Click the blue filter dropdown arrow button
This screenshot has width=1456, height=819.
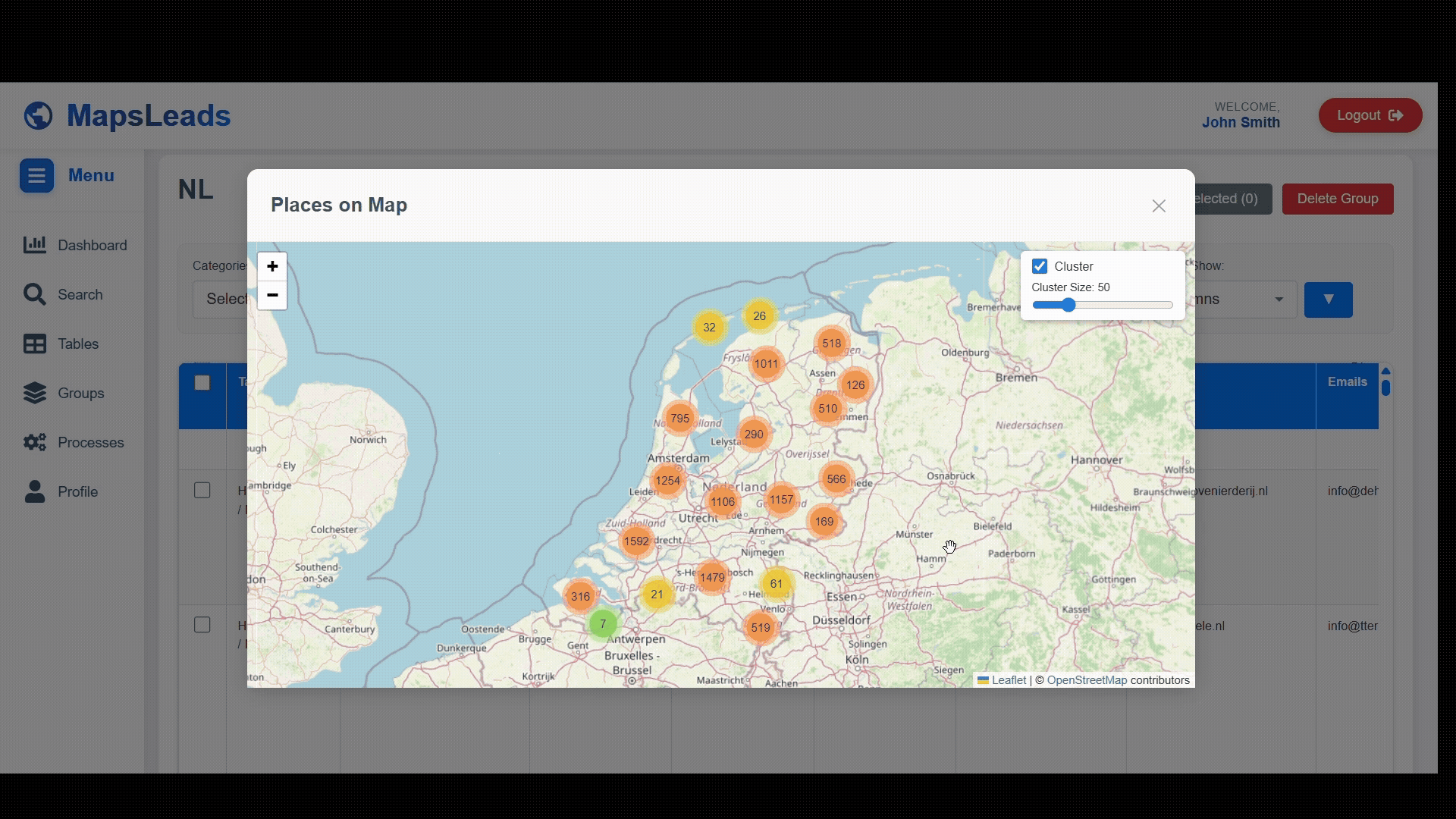point(1328,300)
